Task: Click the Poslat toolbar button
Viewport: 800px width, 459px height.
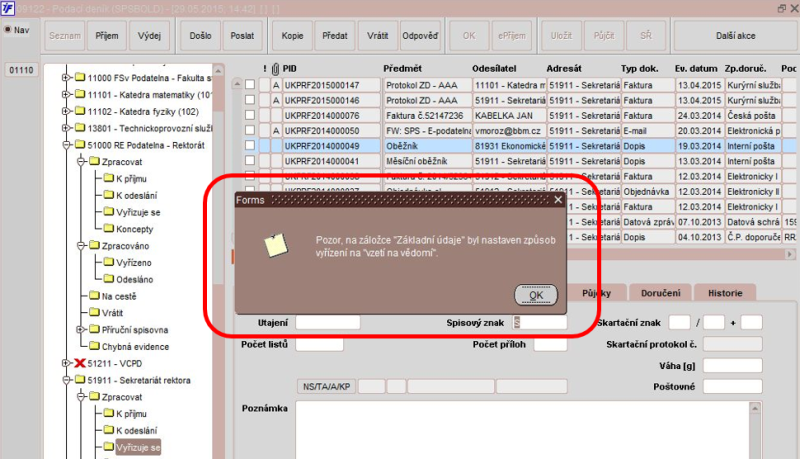Action: [242, 36]
